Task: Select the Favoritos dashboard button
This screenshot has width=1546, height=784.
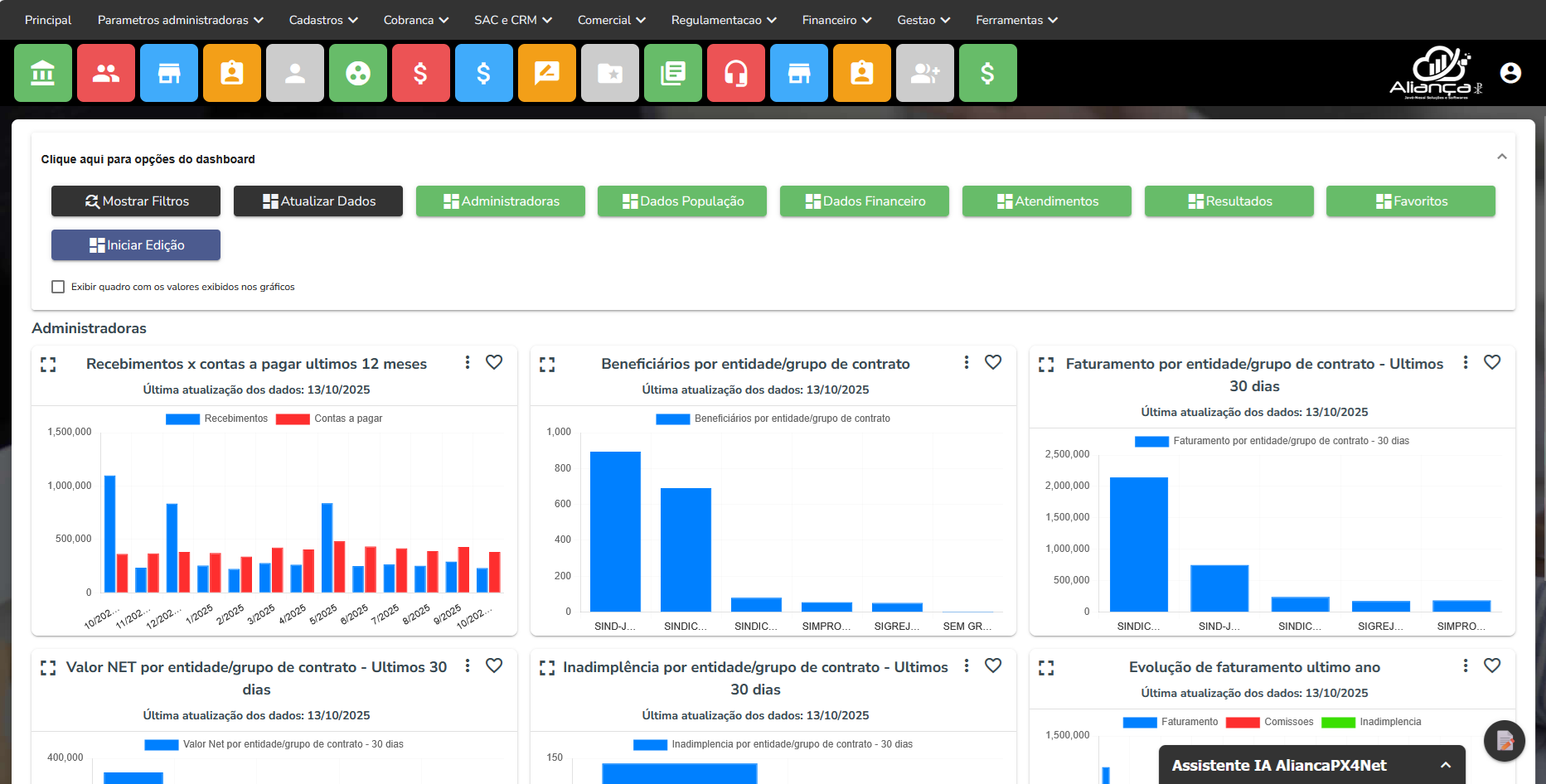Action: (1411, 201)
